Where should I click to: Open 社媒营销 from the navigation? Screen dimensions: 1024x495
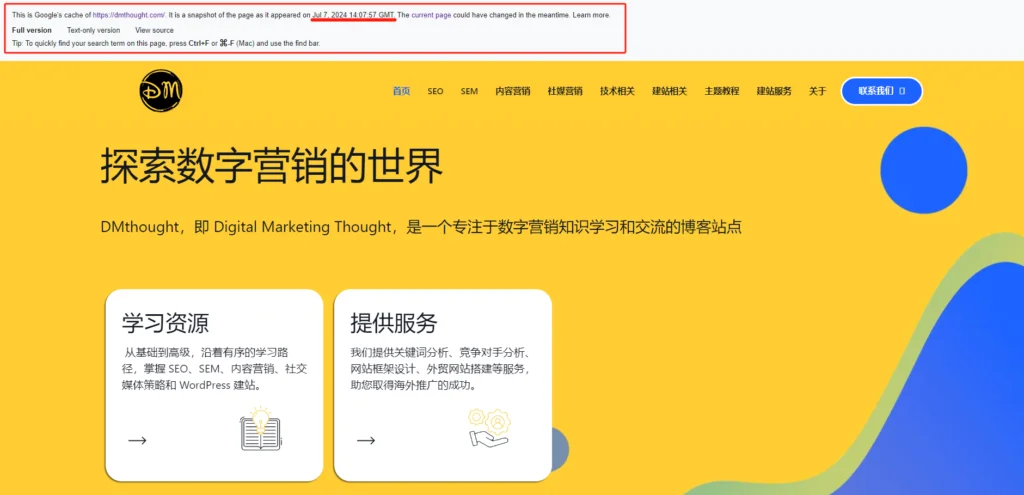click(x=565, y=91)
